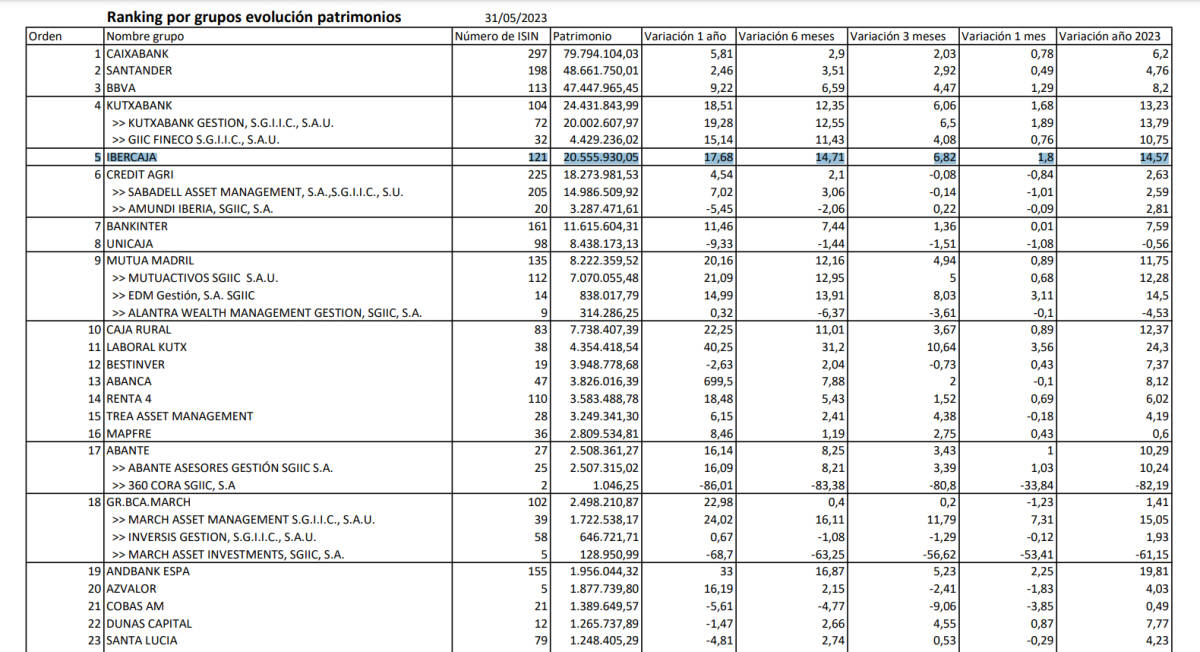This screenshot has width=1200, height=652.
Task: Select the UNICAJA group name
Action: click(131, 243)
